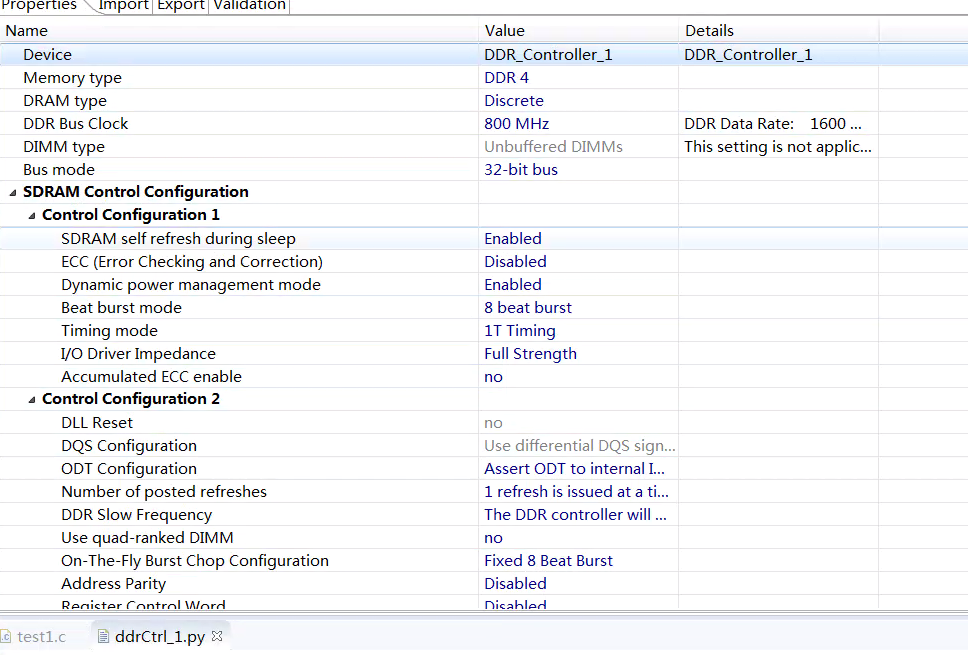The image size is (968, 655).
Task: Select the Timing mode row
Action: point(109,331)
